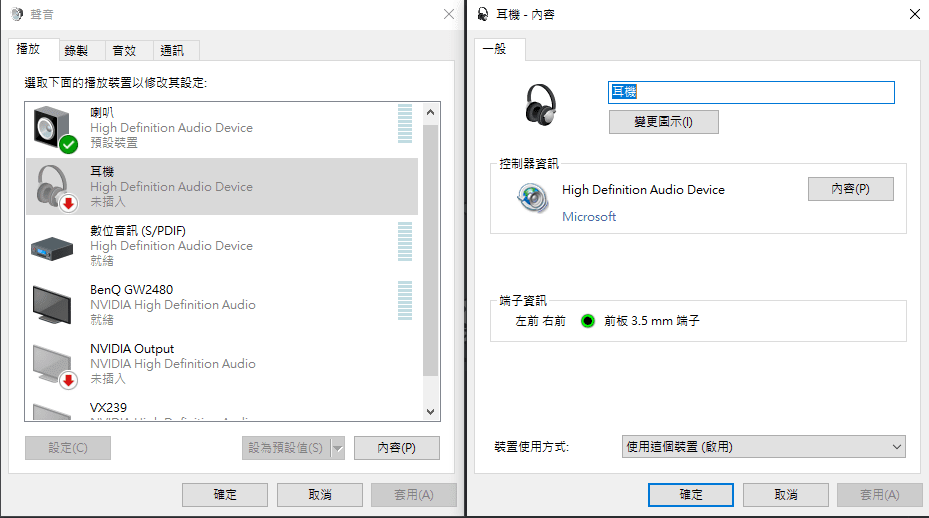Click the device list scroll up arrow
The image size is (929, 518).
click(431, 112)
